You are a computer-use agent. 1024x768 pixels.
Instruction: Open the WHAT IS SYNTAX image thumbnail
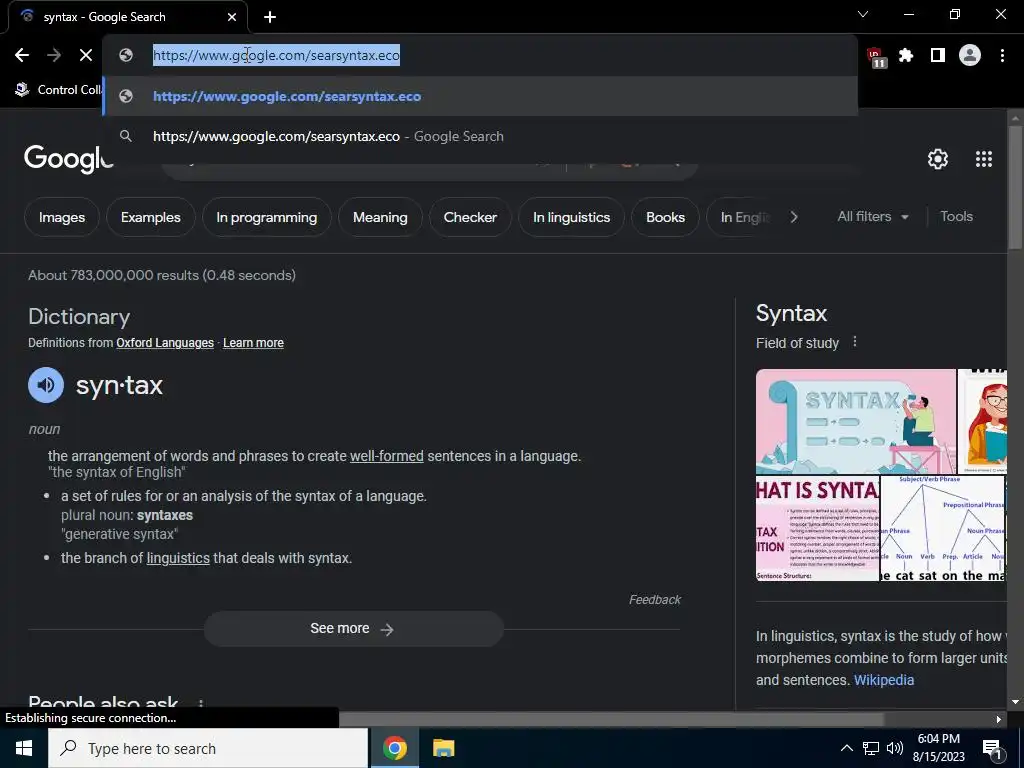point(818,528)
